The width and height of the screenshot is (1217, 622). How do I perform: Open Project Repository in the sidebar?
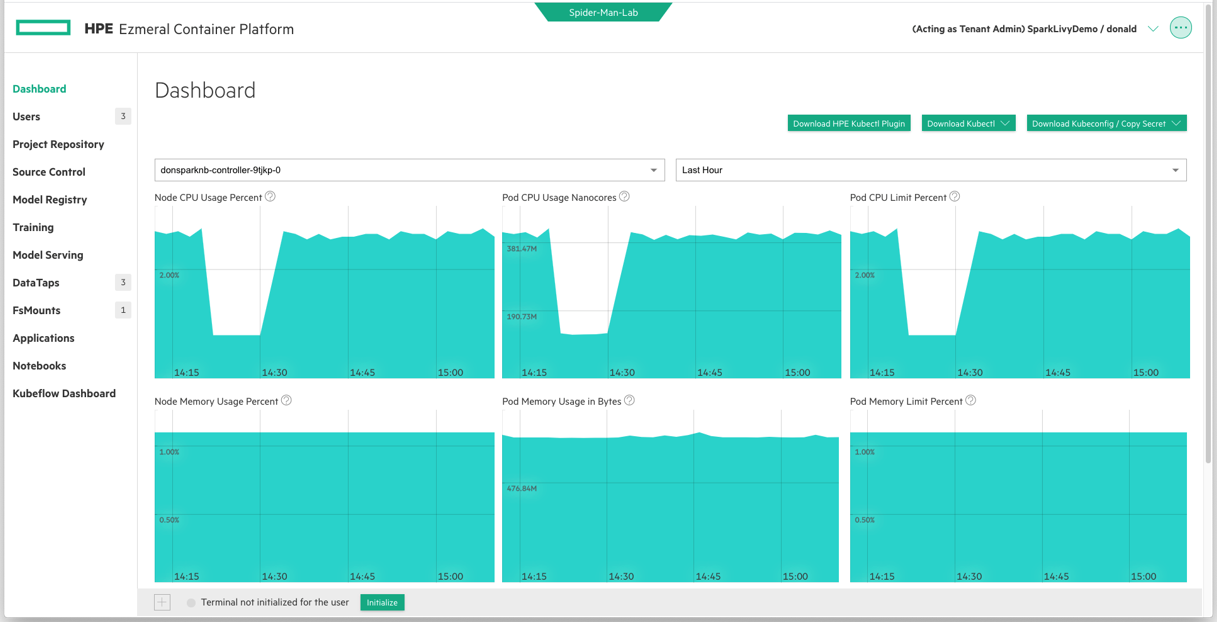(x=58, y=144)
